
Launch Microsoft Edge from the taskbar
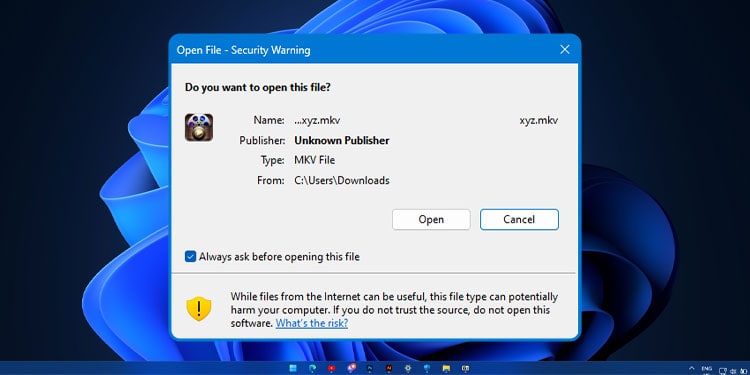pos(312,368)
